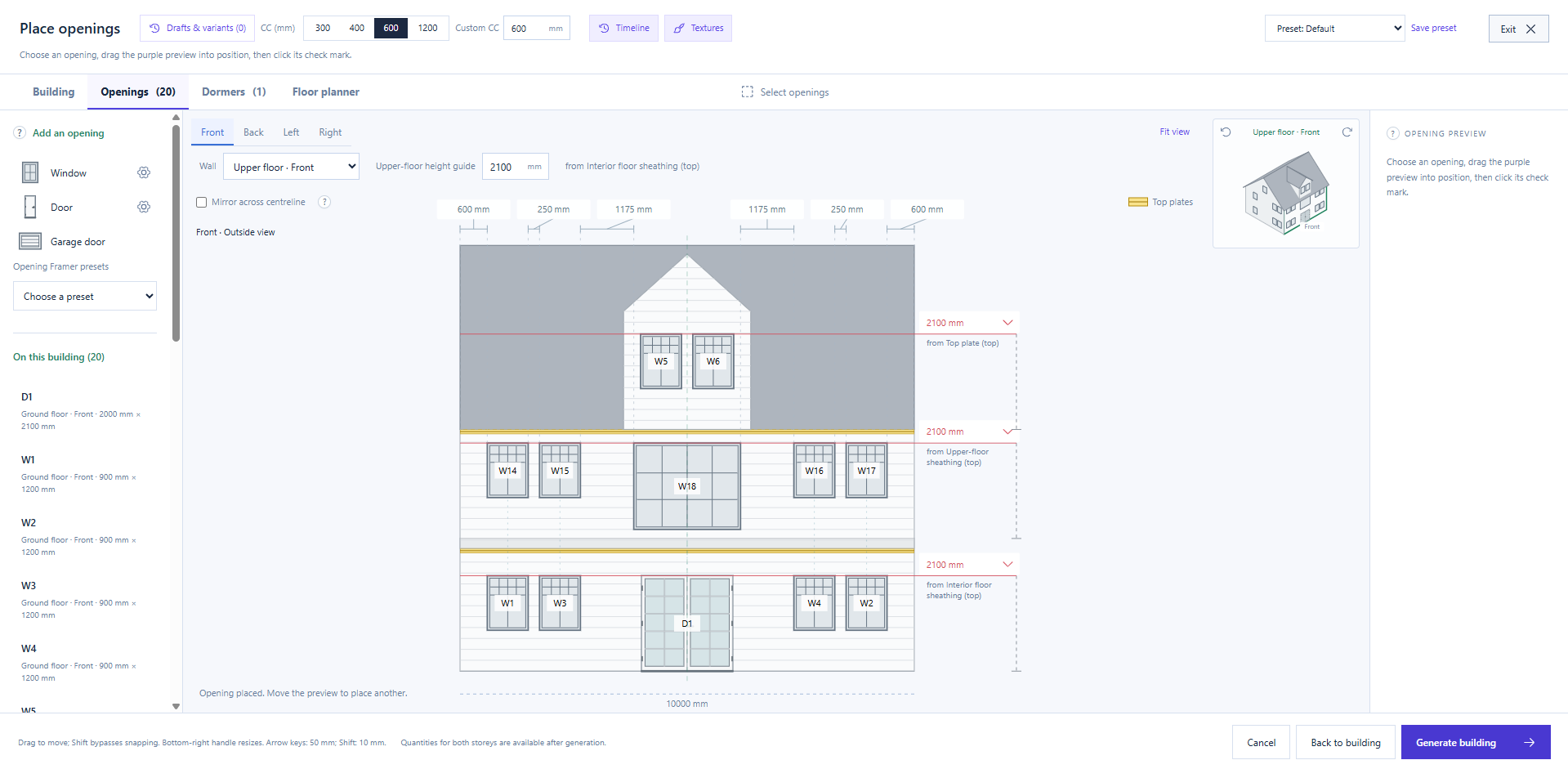Click the Save preset link
The width and height of the screenshot is (1568, 769).
tap(1433, 28)
